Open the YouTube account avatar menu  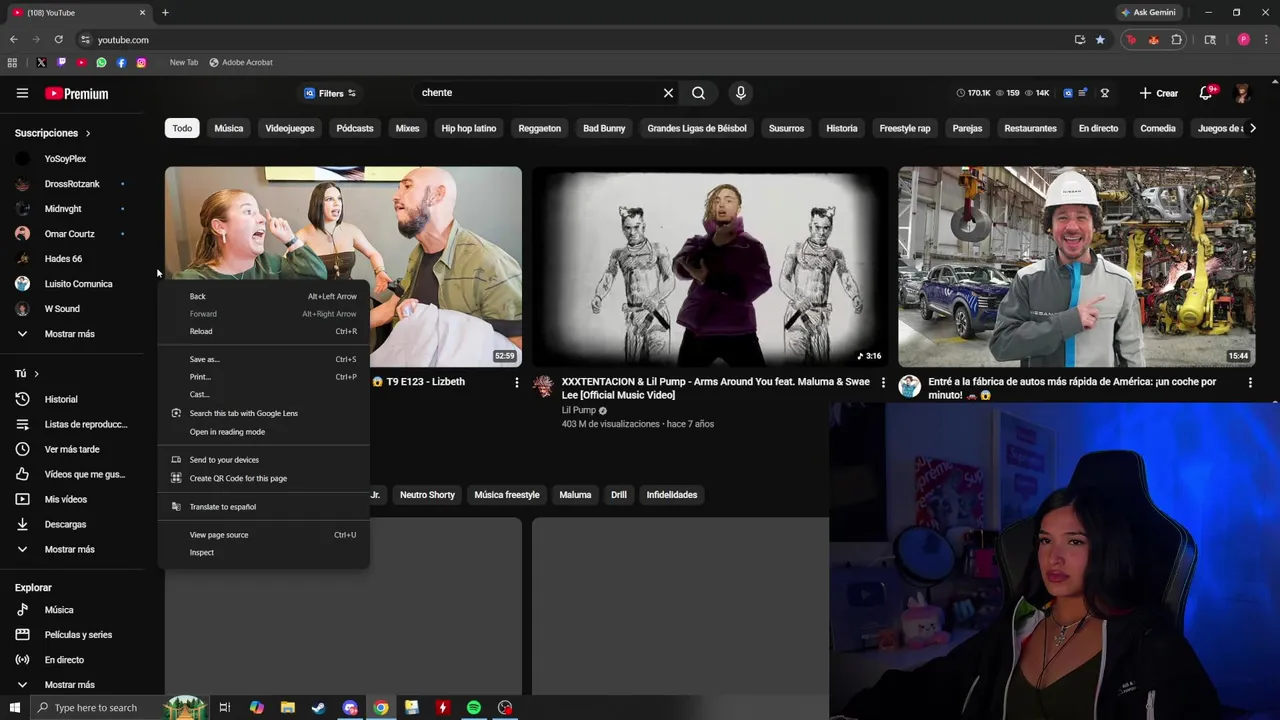coord(1242,93)
